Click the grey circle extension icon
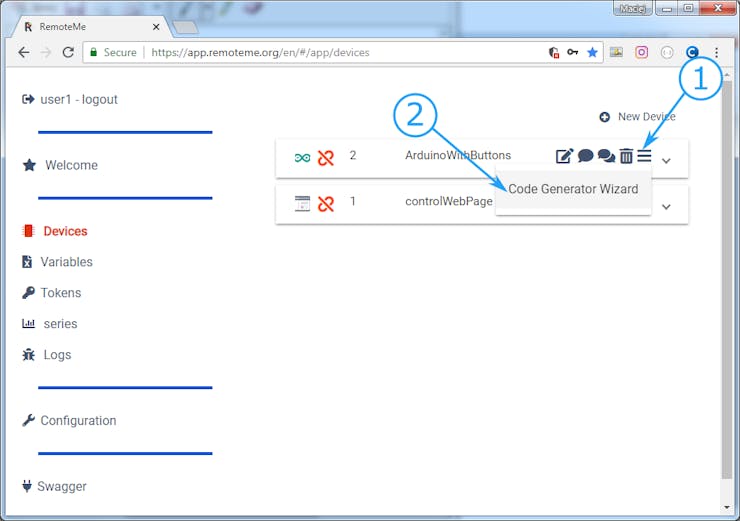740x521 pixels. 667,52
